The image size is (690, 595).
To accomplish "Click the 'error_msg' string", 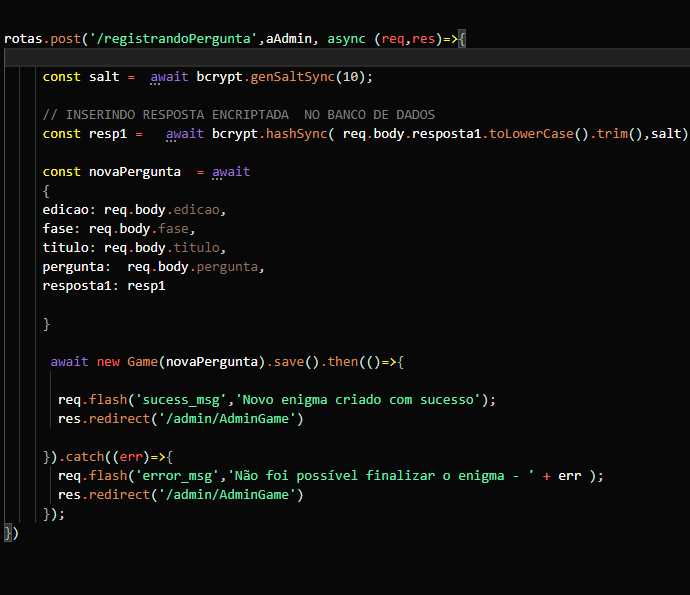I will click(177, 476).
